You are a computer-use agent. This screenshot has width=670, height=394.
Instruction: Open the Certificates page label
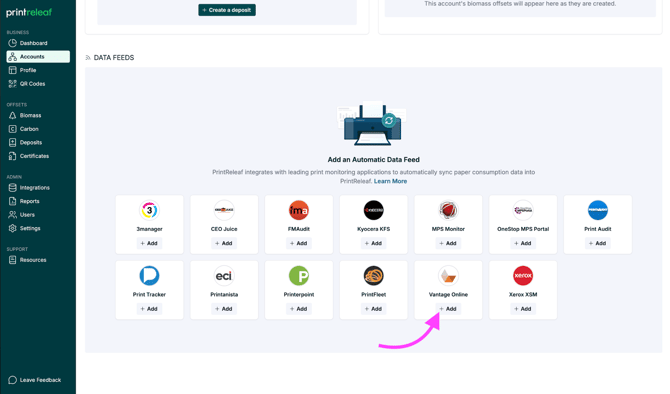[34, 156]
